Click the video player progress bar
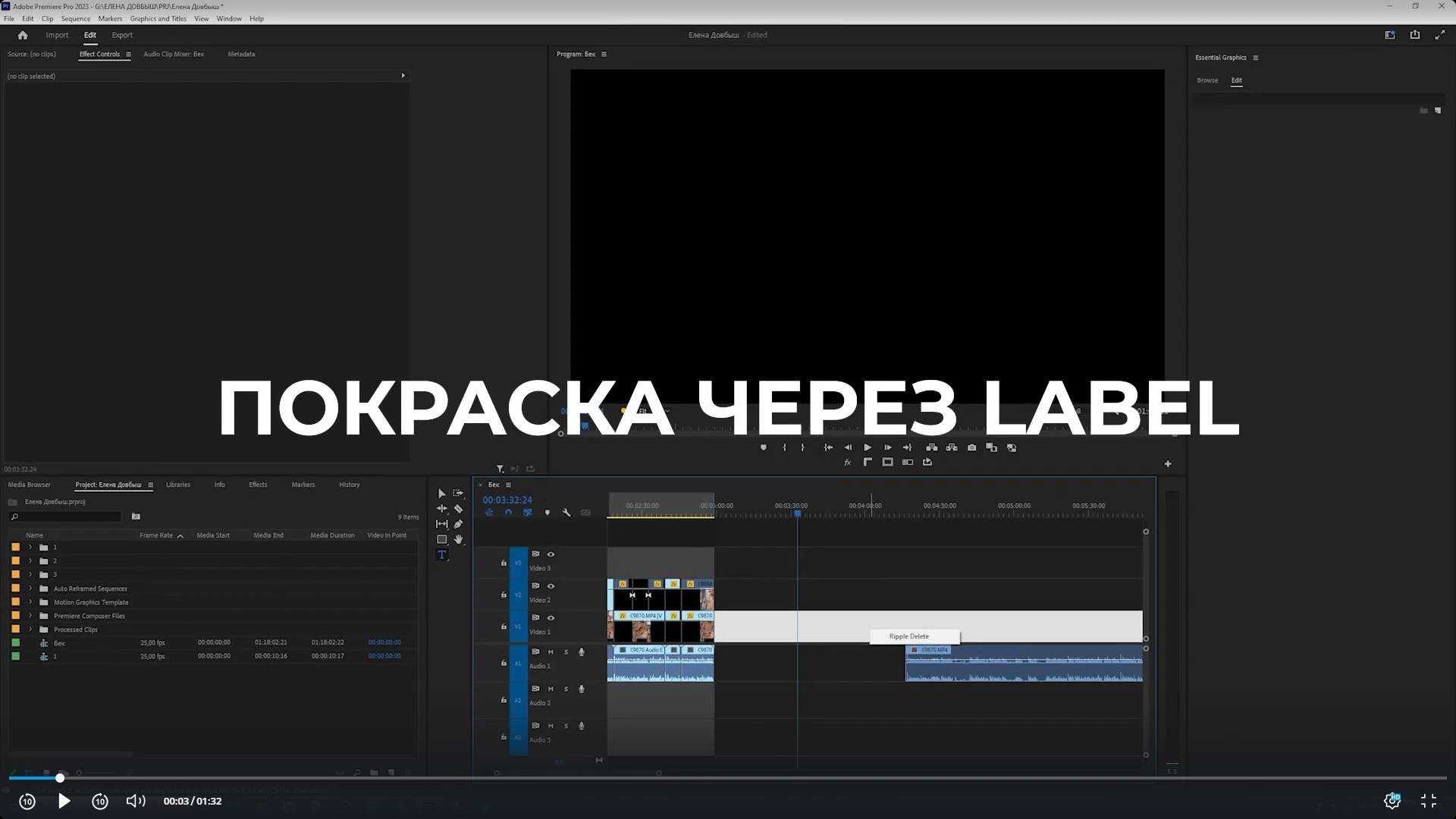1456x819 pixels. [x=728, y=778]
